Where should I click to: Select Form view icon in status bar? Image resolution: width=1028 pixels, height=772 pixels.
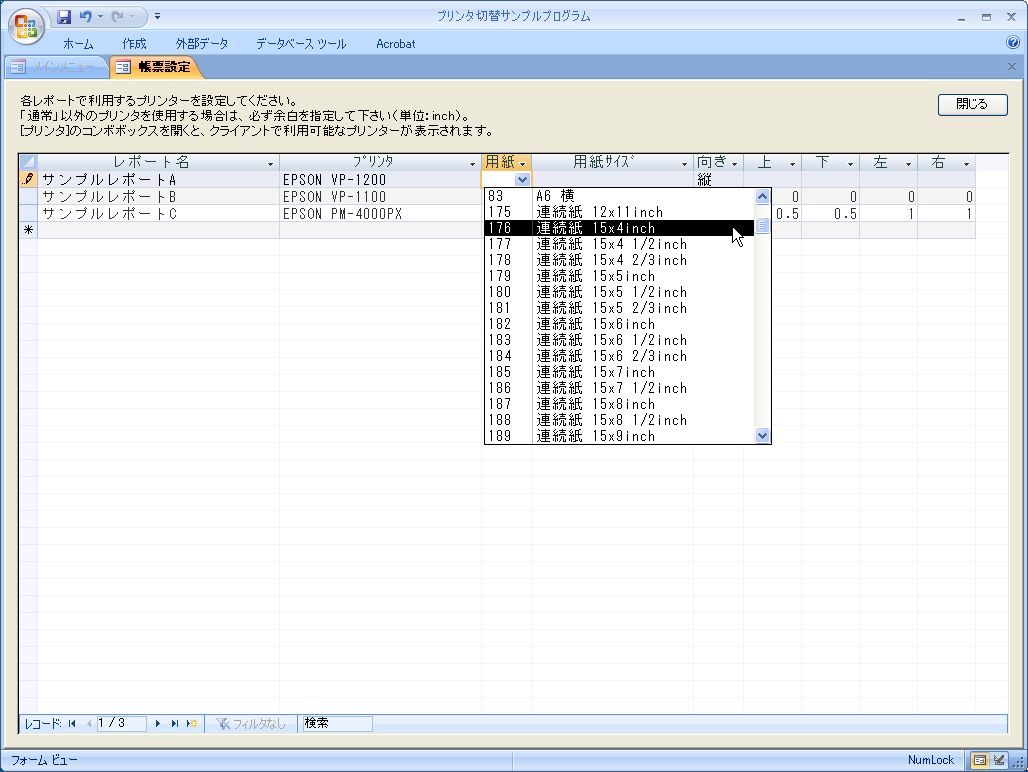tap(980, 760)
